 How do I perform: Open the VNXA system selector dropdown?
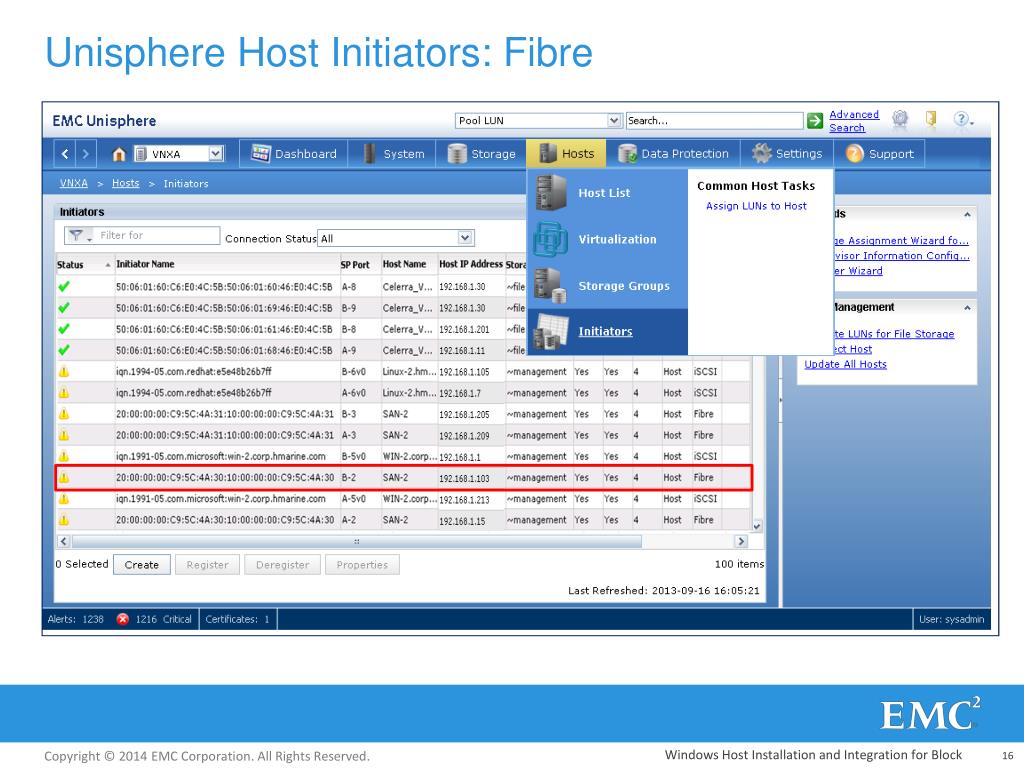(x=216, y=153)
